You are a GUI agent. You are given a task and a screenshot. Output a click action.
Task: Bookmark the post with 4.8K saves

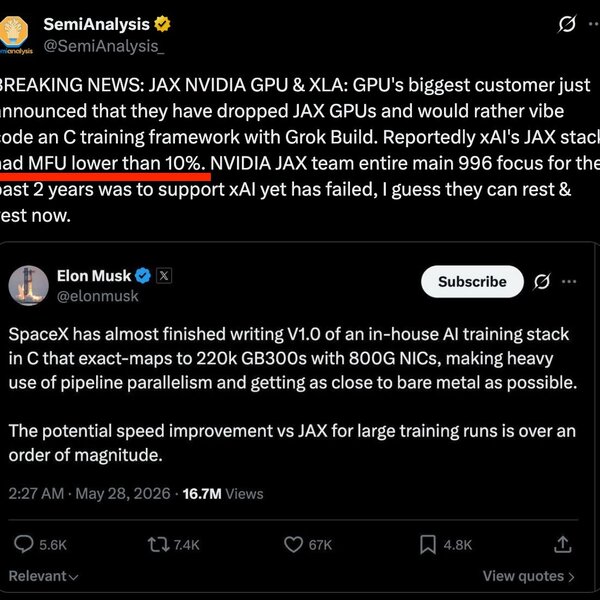[x=428, y=545]
